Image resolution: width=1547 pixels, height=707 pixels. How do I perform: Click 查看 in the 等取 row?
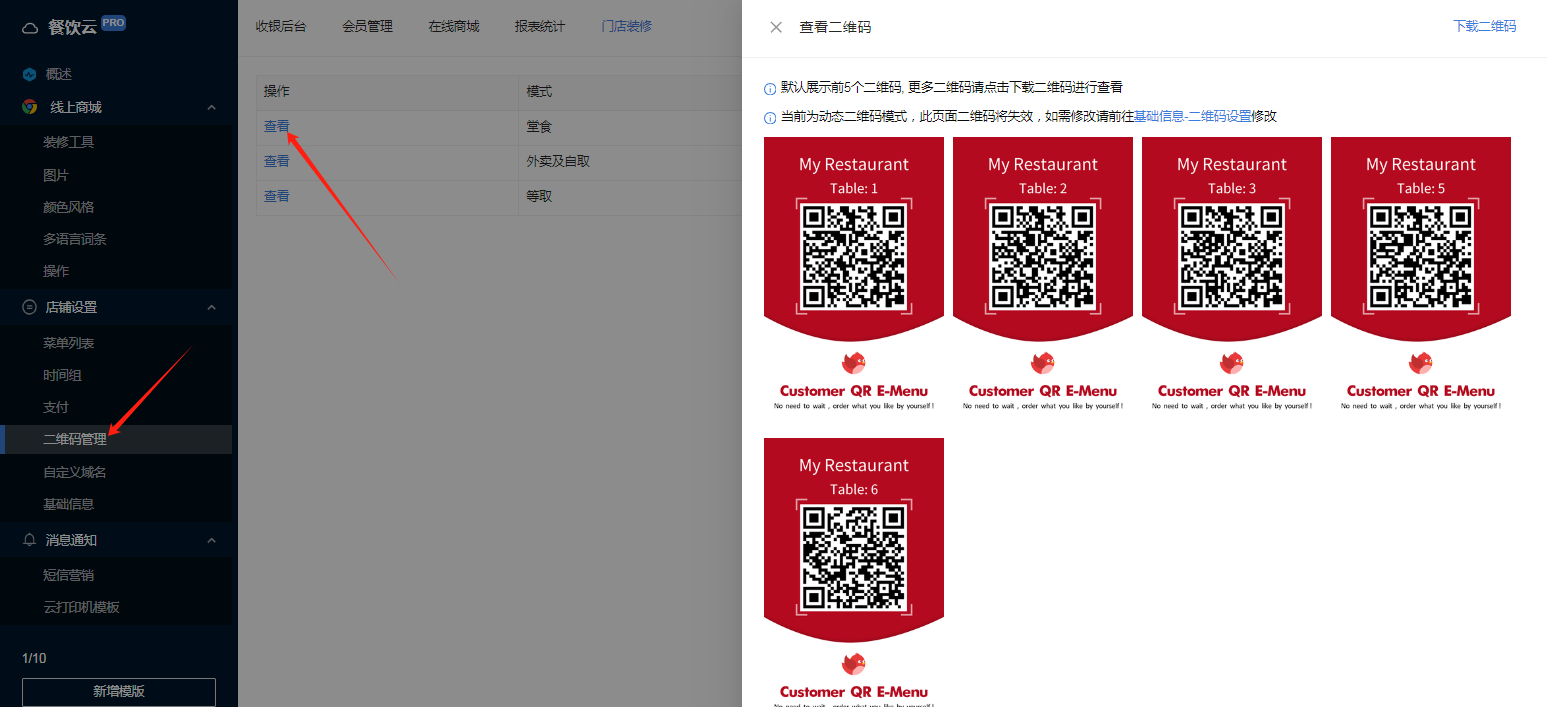click(x=277, y=196)
